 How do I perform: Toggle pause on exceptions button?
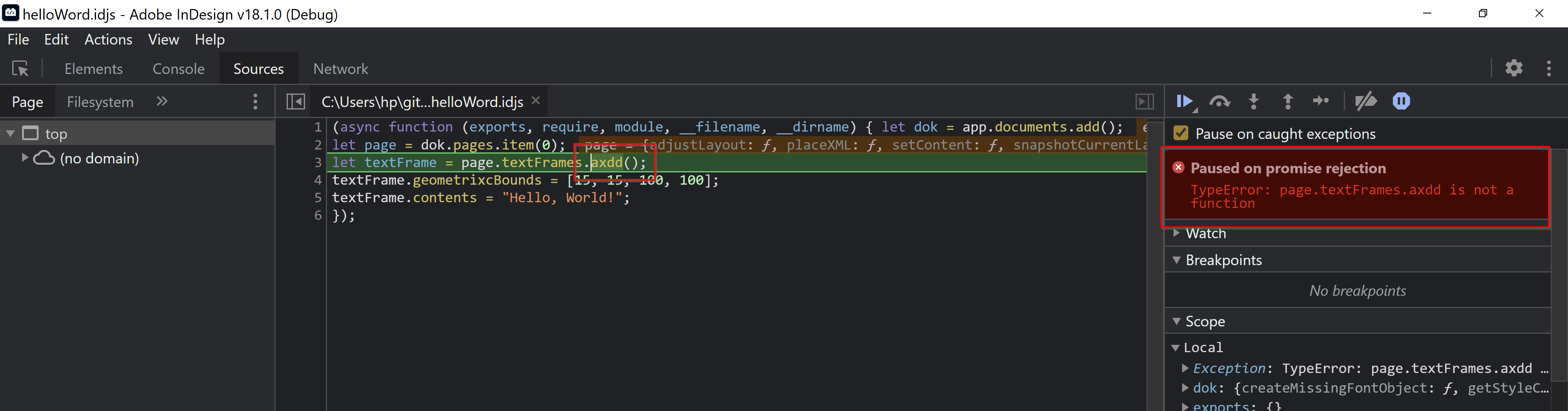[x=1401, y=101]
